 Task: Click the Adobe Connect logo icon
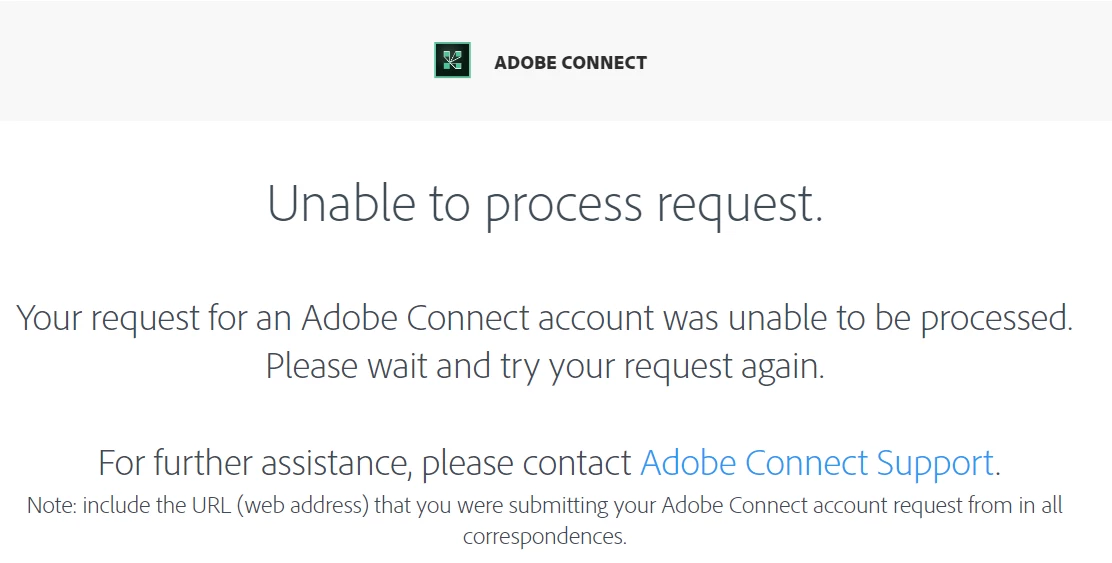pyautogui.click(x=452, y=61)
